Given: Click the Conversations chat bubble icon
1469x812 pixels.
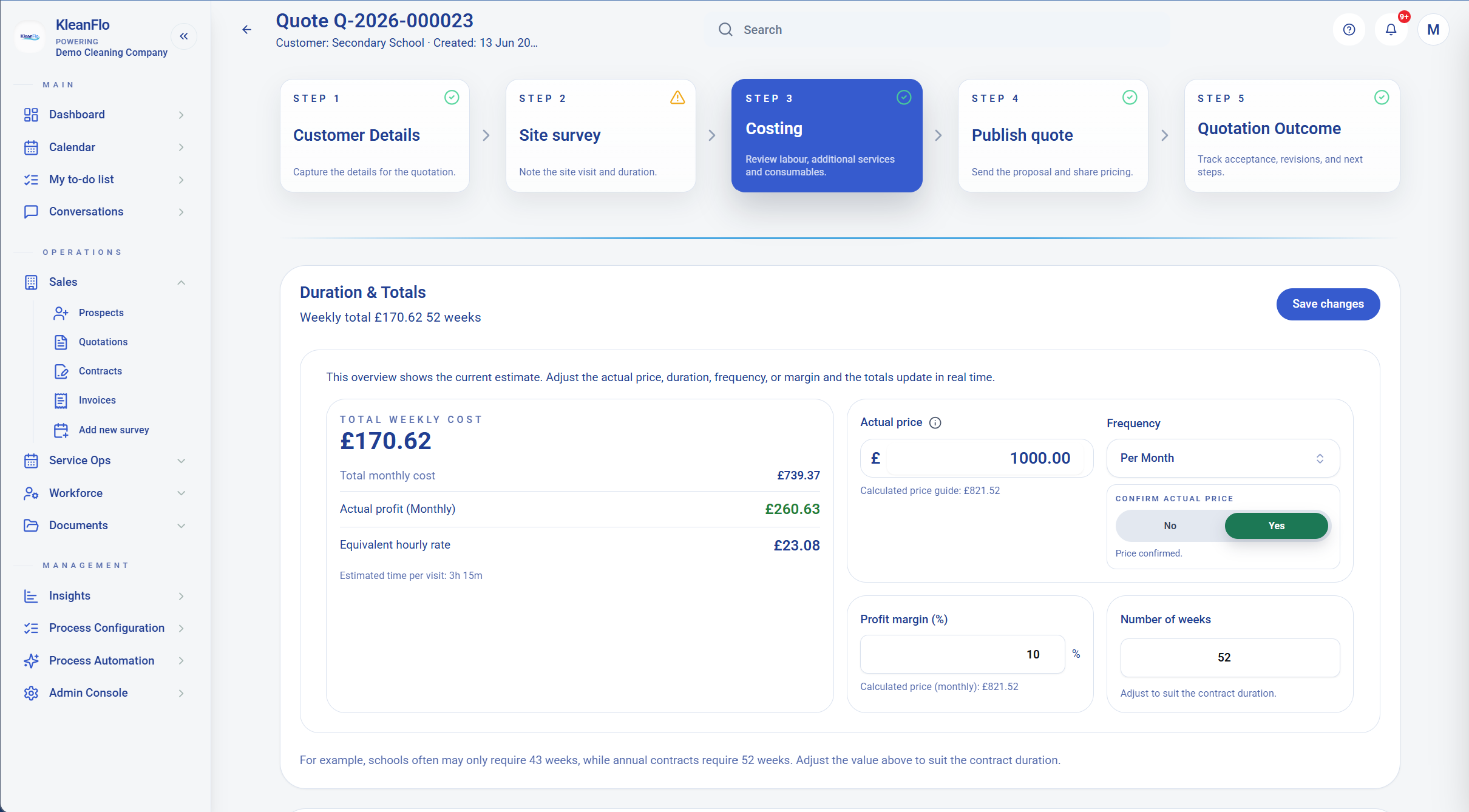Looking at the screenshot, I should point(31,212).
